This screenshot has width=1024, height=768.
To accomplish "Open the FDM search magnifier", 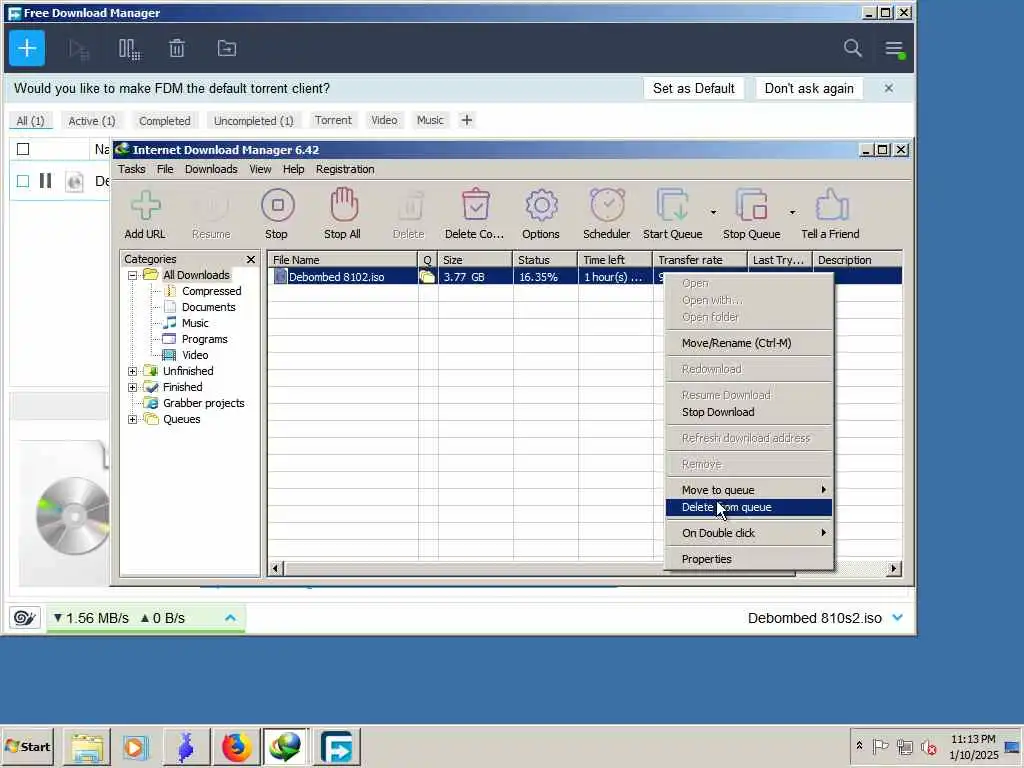I will (x=852, y=48).
